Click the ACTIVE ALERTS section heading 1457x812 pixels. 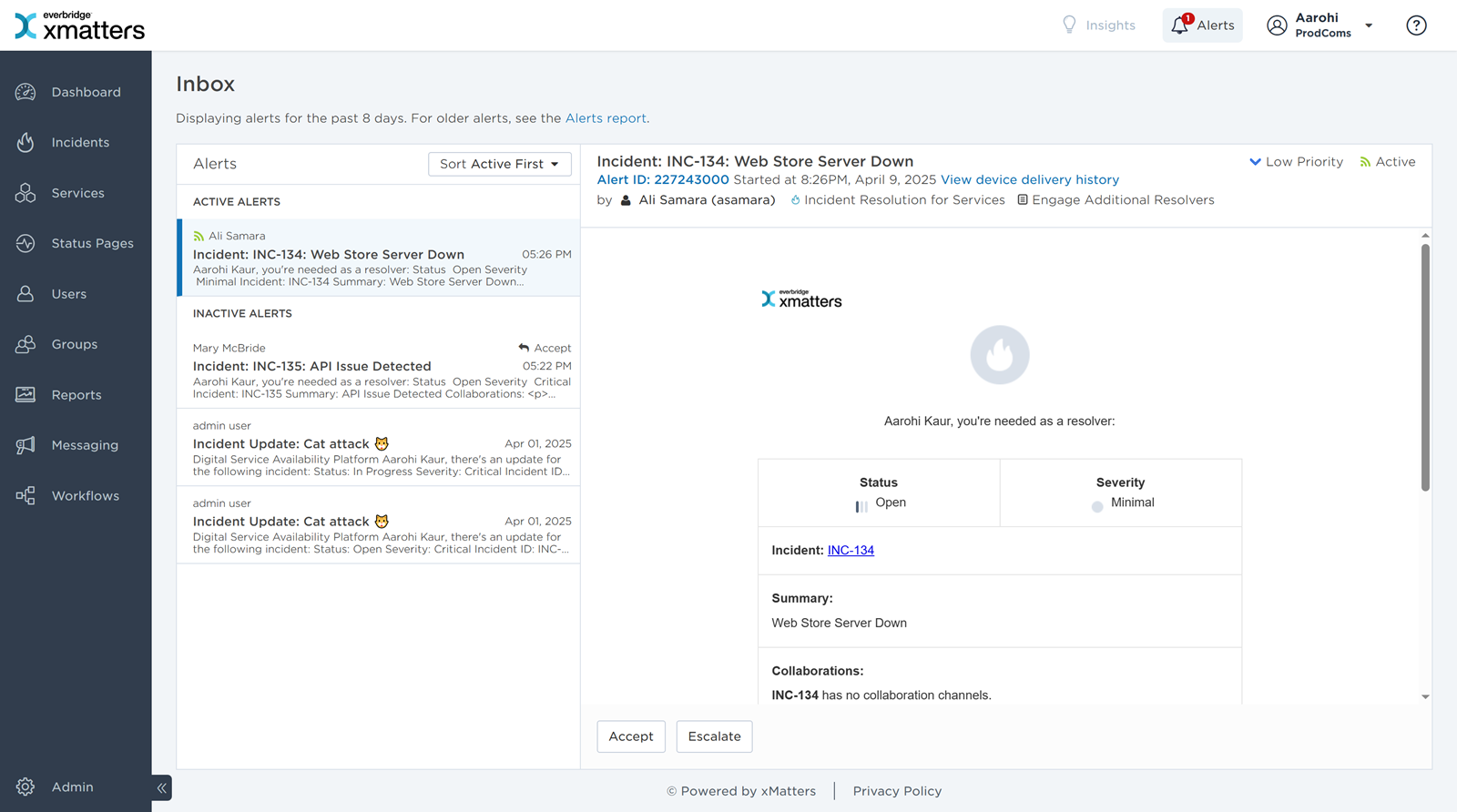coord(237,202)
